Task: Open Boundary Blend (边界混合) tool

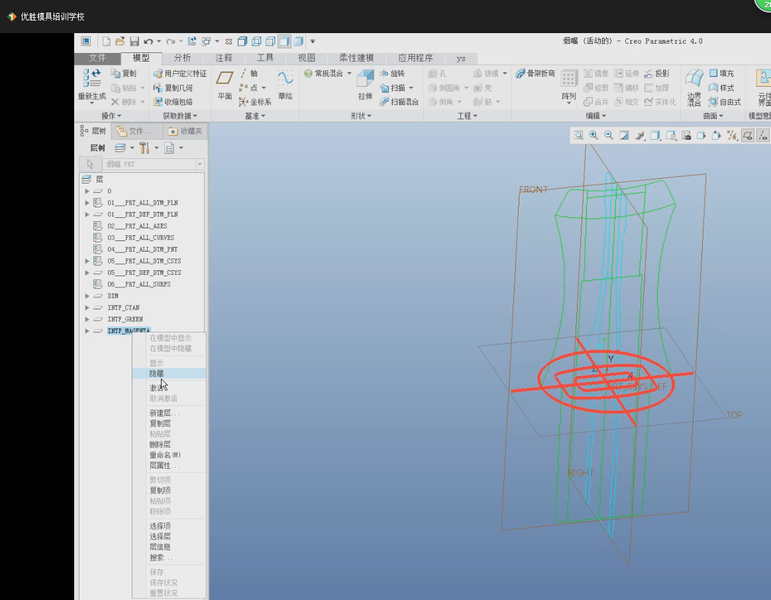Action: pos(694,88)
